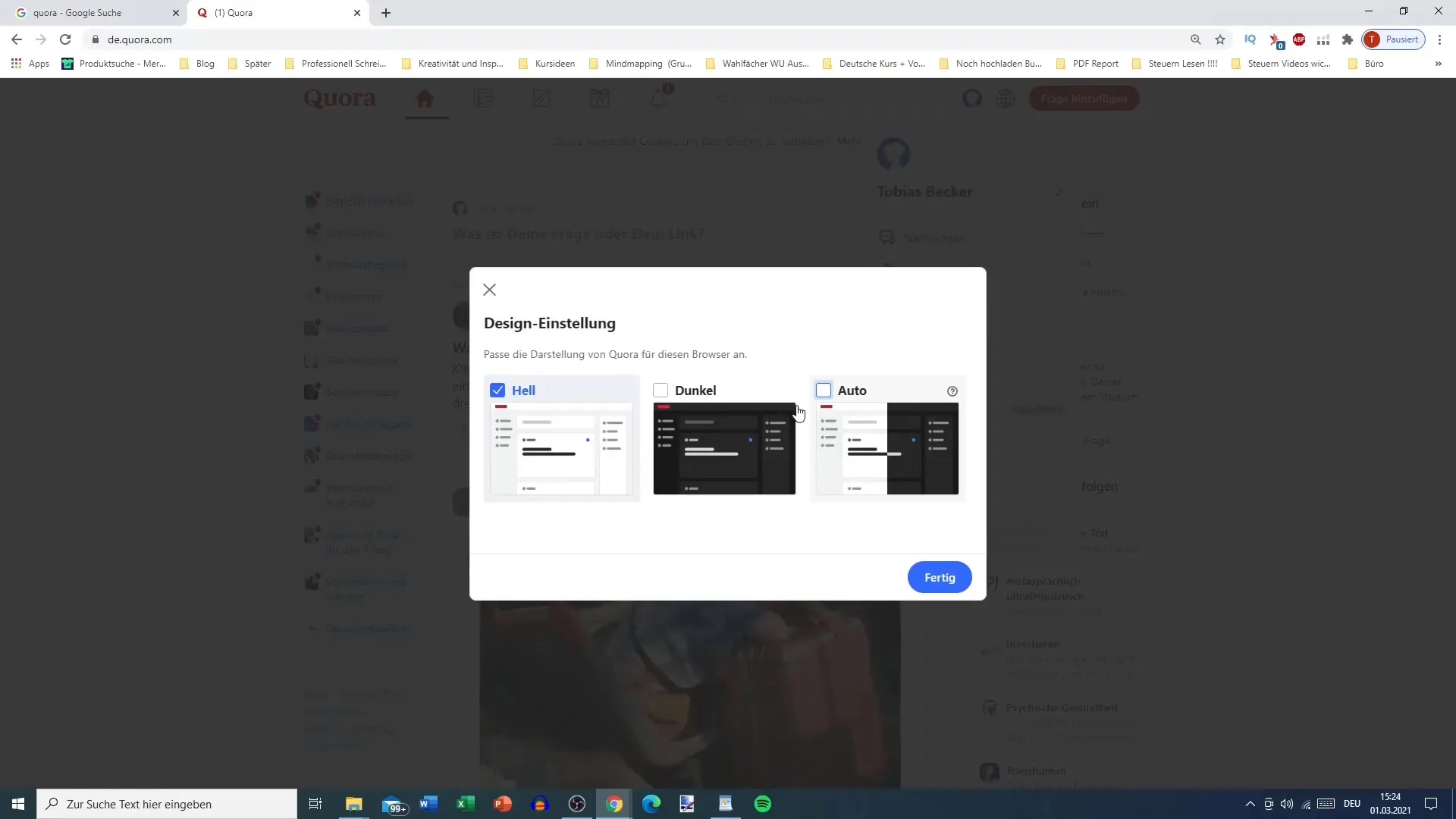Show more bookmarks with the chevron
The width and height of the screenshot is (1456, 819).
(1439, 64)
